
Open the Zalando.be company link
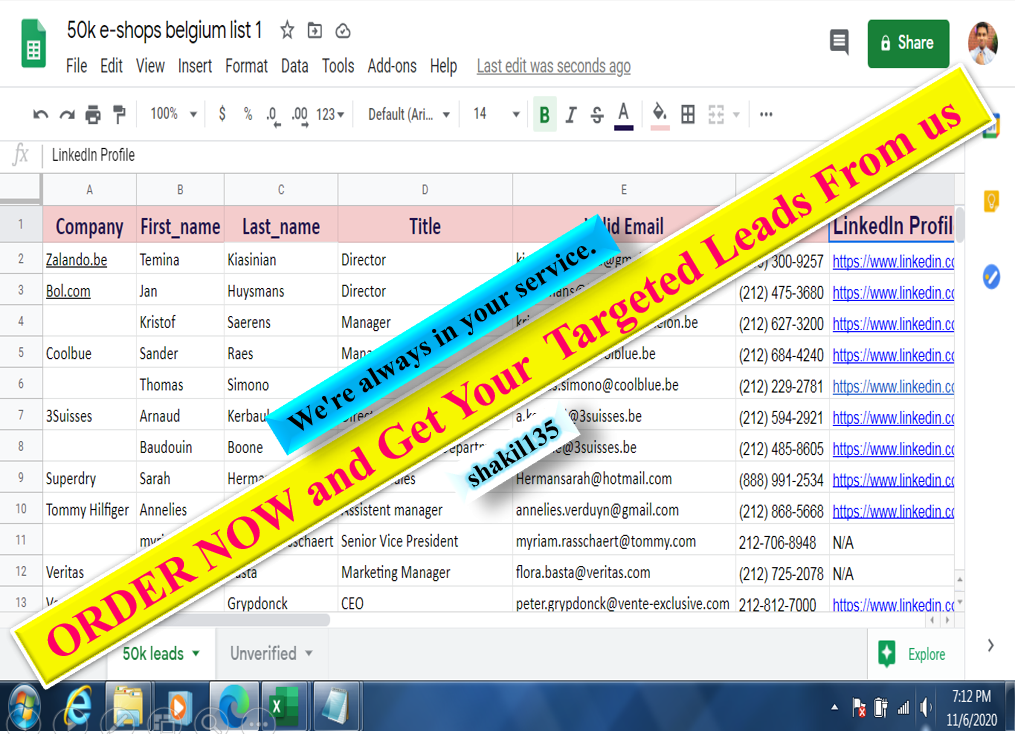point(76,260)
